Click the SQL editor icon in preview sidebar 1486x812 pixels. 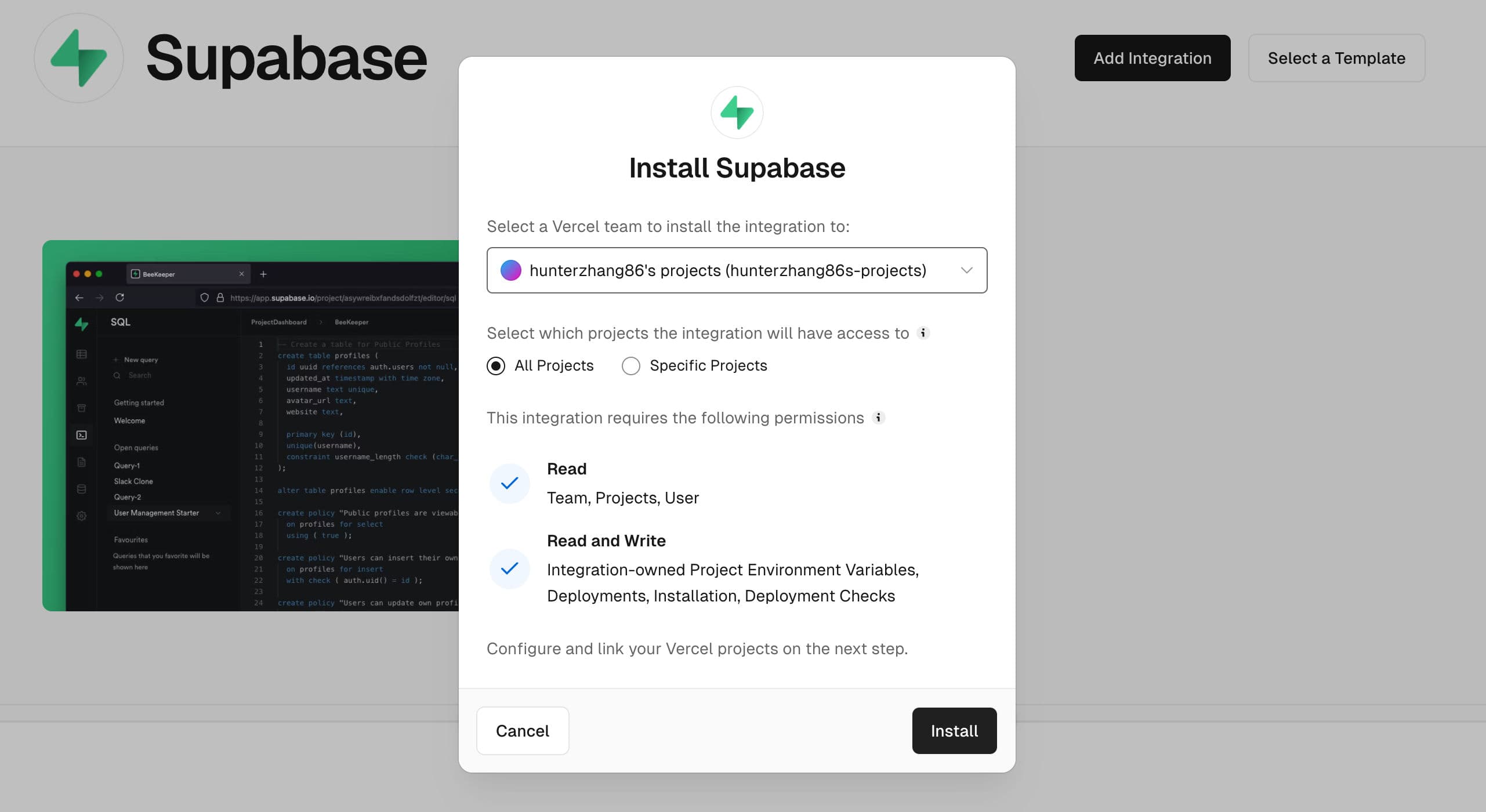pos(82,435)
